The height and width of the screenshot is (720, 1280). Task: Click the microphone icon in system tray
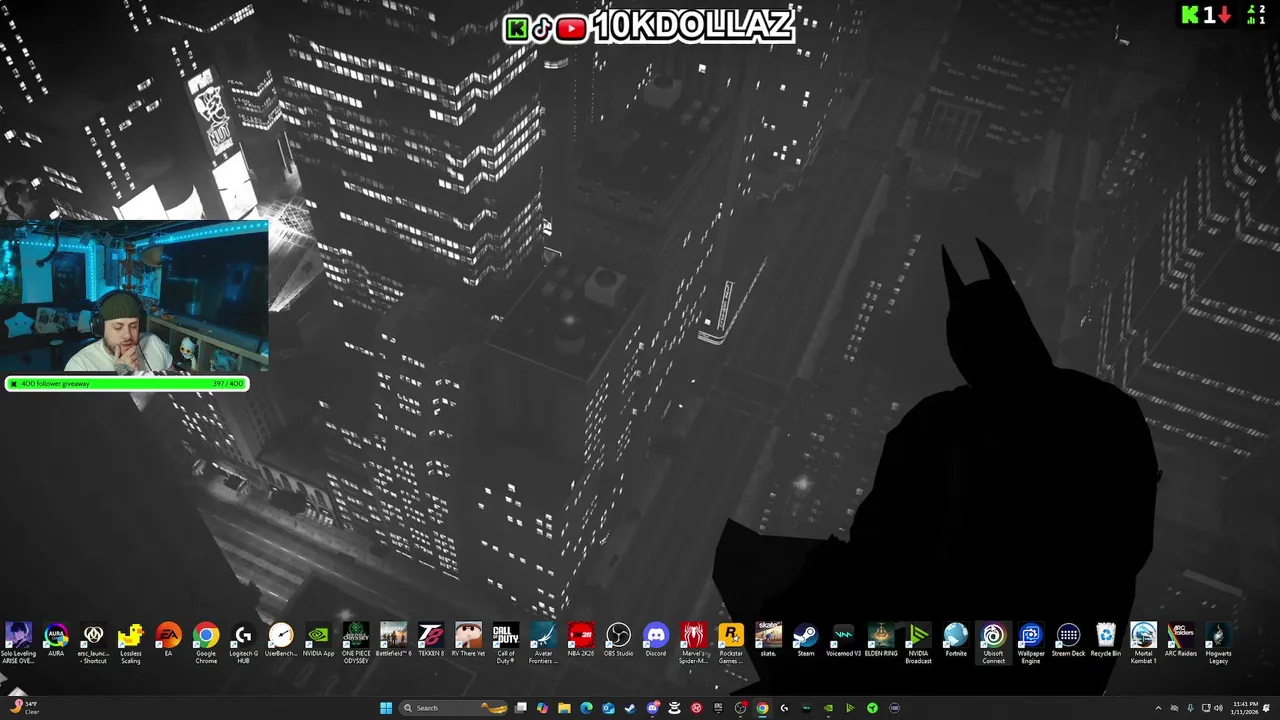point(1190,708)
